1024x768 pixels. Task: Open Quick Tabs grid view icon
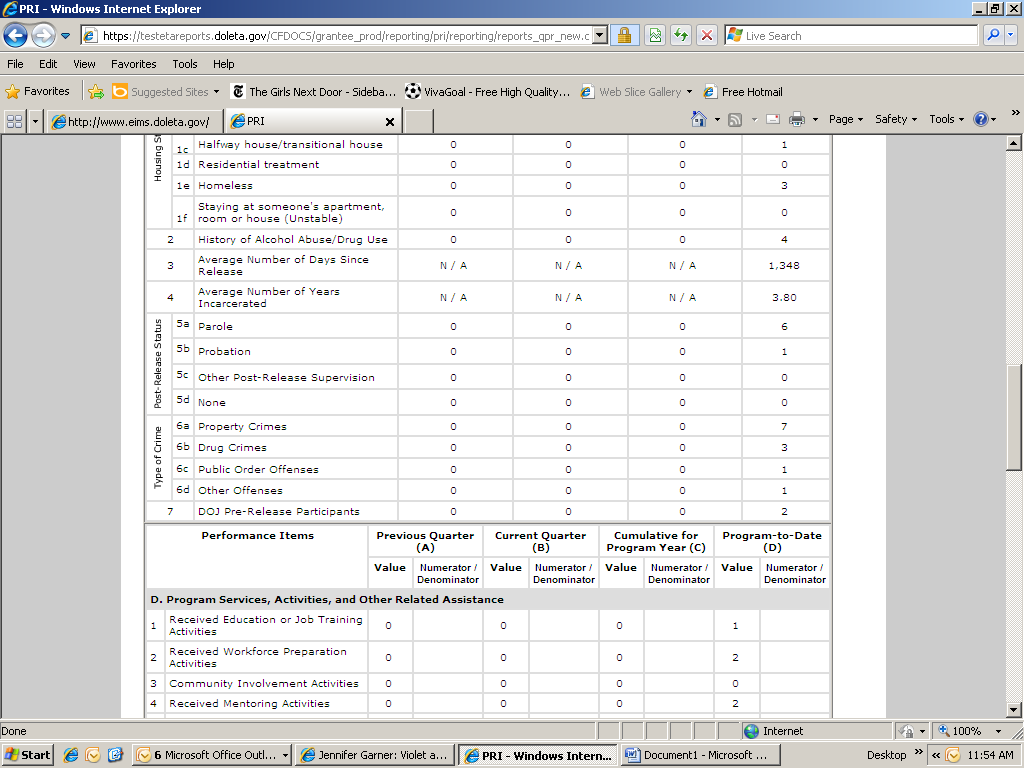click(15, 121)
